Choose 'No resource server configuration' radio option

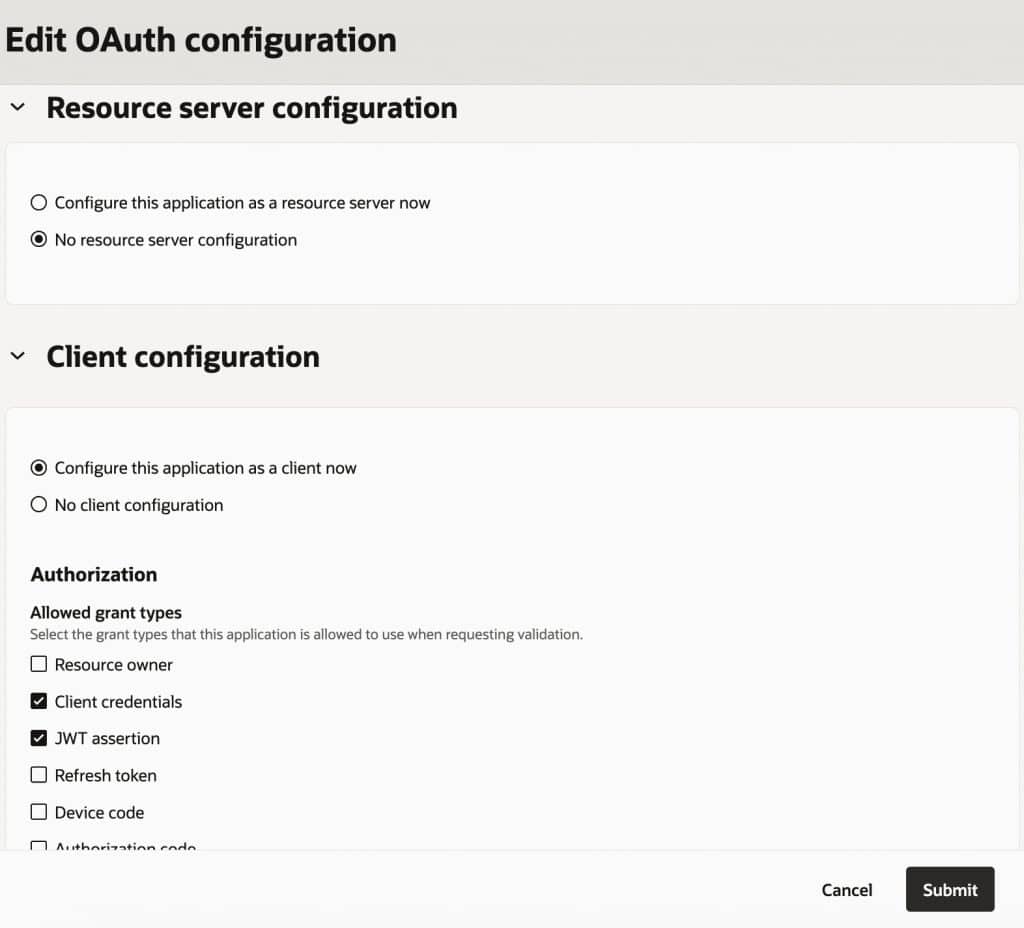point(39,240)
